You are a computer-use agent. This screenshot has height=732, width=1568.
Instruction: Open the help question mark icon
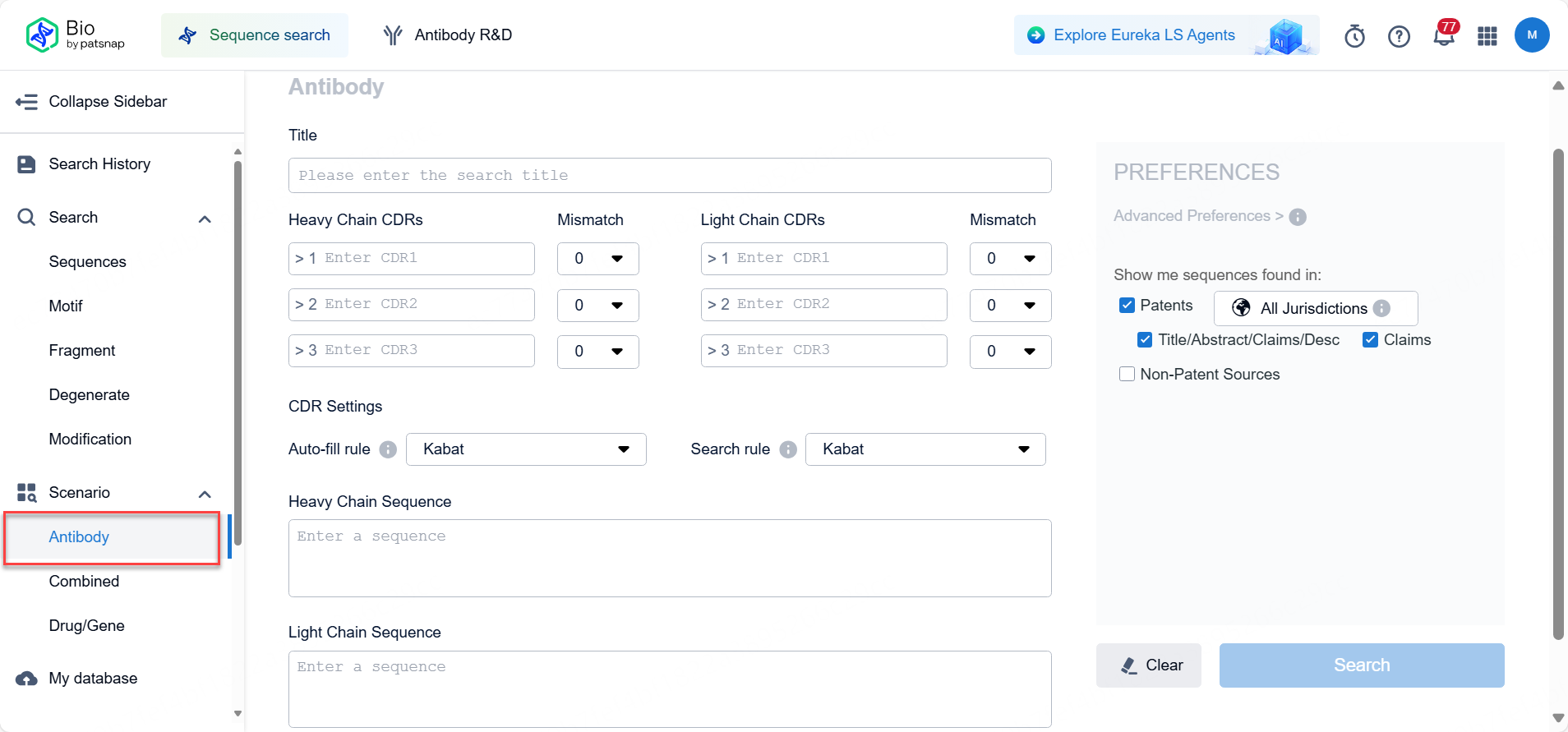(x=1399, y=36)
